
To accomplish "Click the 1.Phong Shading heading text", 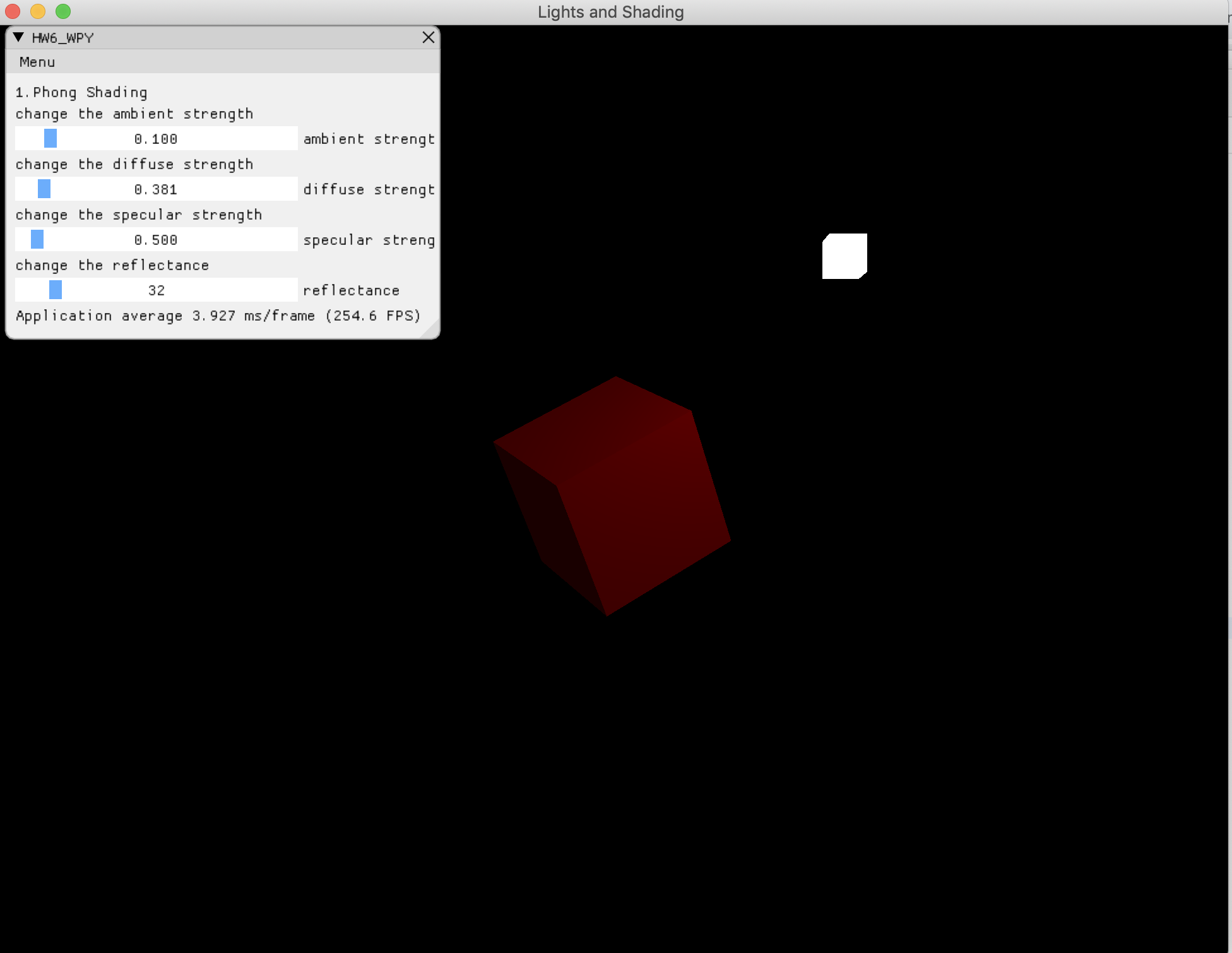I will click(x=81, y=92).
